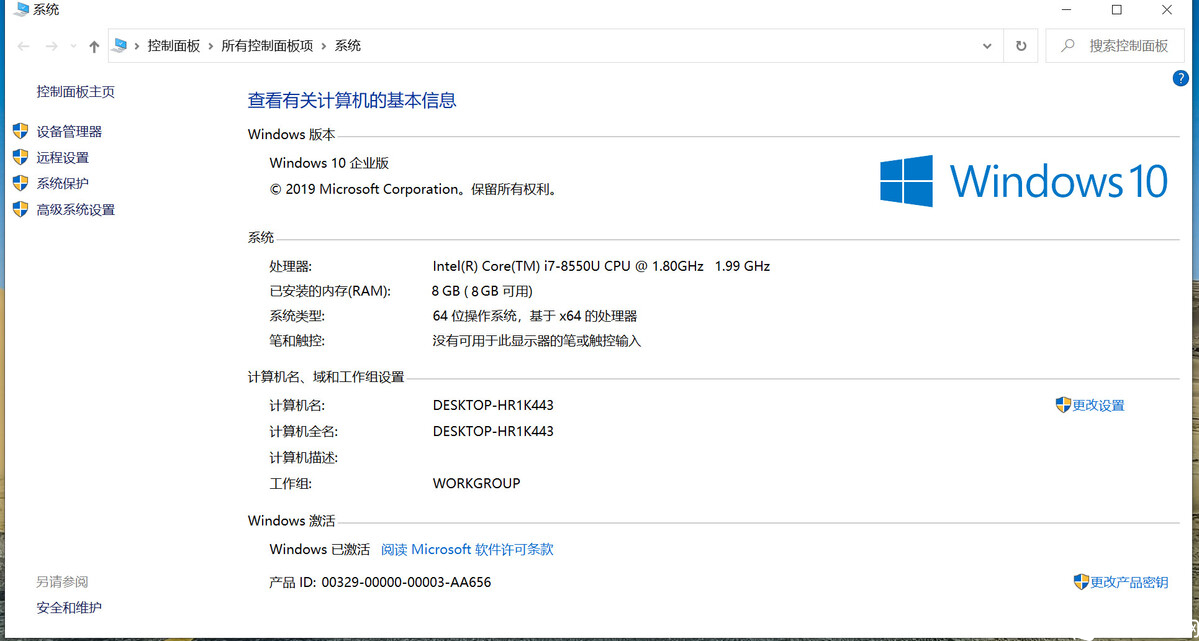Click the 没有可用于此显示器的笔或触控输入 text
This screenshot has height=641, width=1199.
pyautogui.click(x=537, y=341)
